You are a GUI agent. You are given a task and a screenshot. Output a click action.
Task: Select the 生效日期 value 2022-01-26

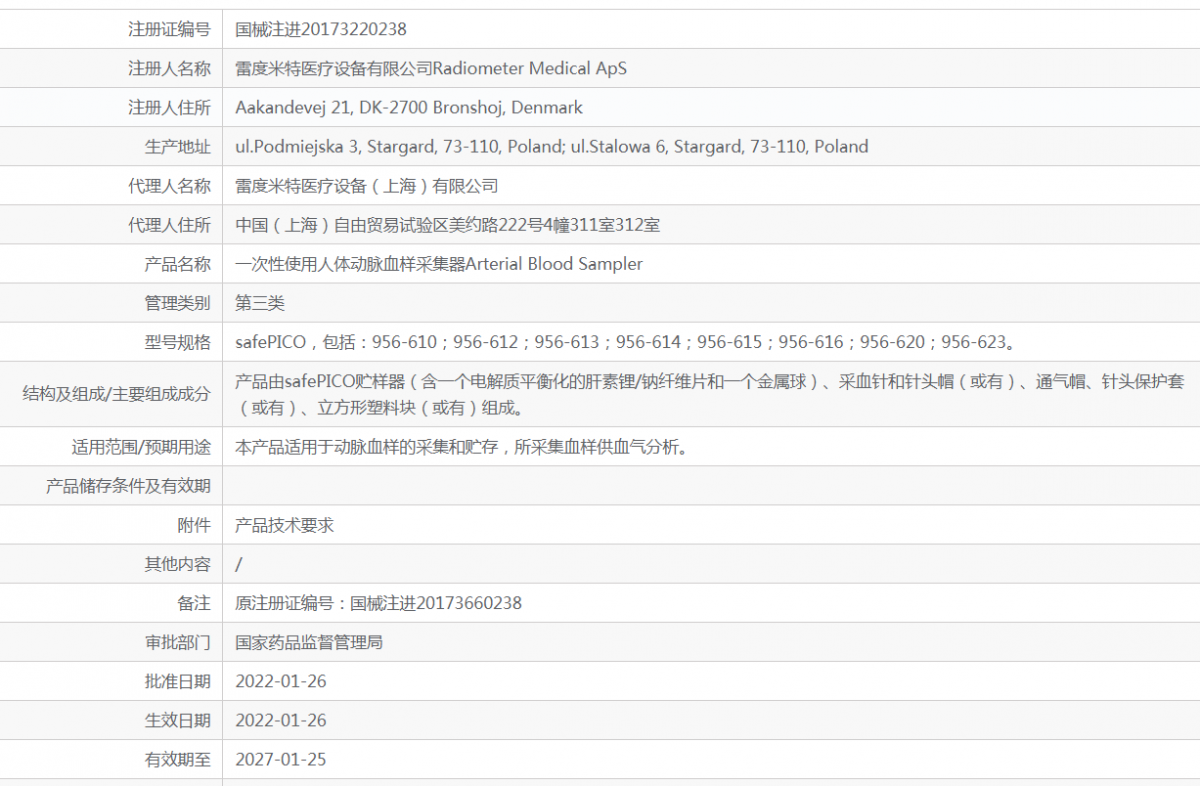tap(281, 721)
